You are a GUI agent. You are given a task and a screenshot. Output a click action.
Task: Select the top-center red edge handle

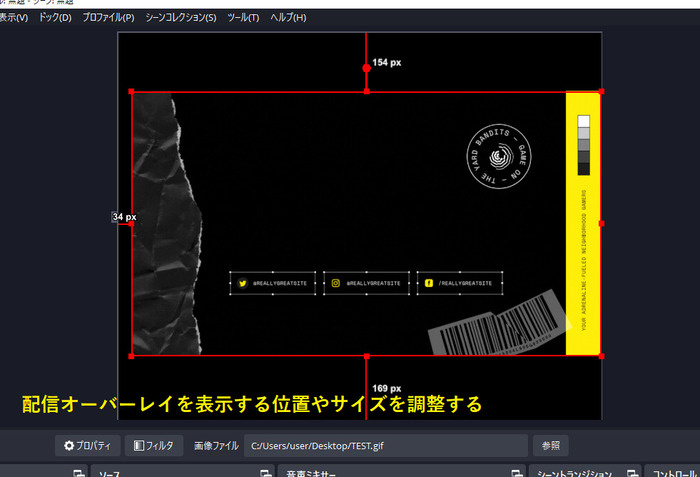tap(367, 92)
